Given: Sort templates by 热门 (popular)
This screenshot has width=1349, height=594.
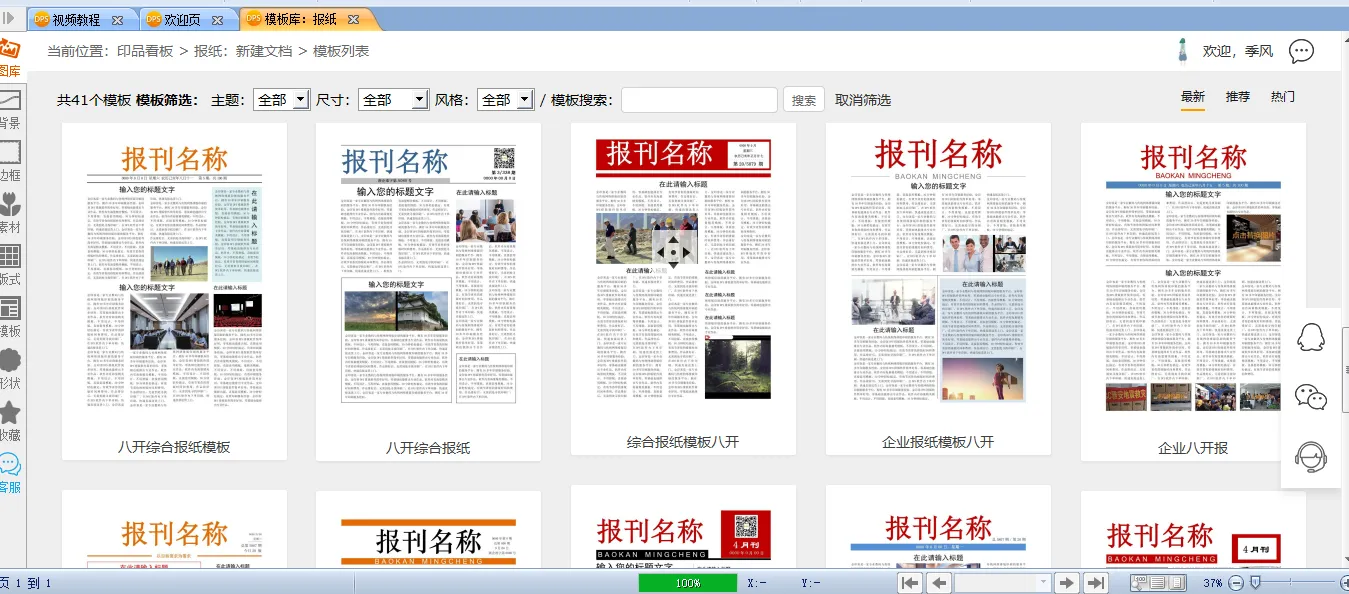Looking at the screenshot, I should click(x=1282, y=97).
